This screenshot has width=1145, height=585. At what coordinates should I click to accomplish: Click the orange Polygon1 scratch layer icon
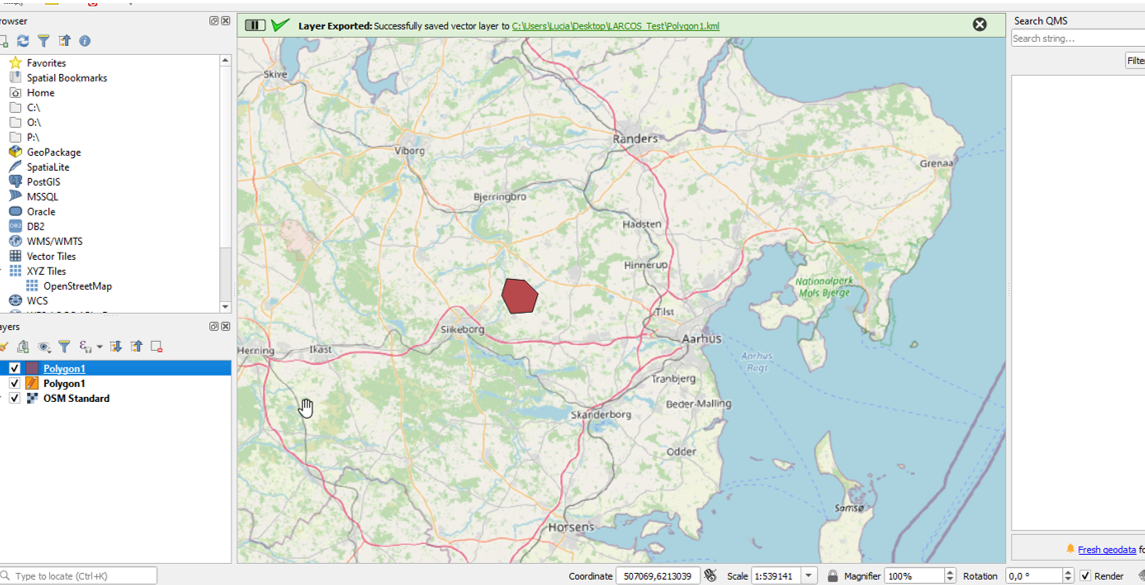coord(31,383)
